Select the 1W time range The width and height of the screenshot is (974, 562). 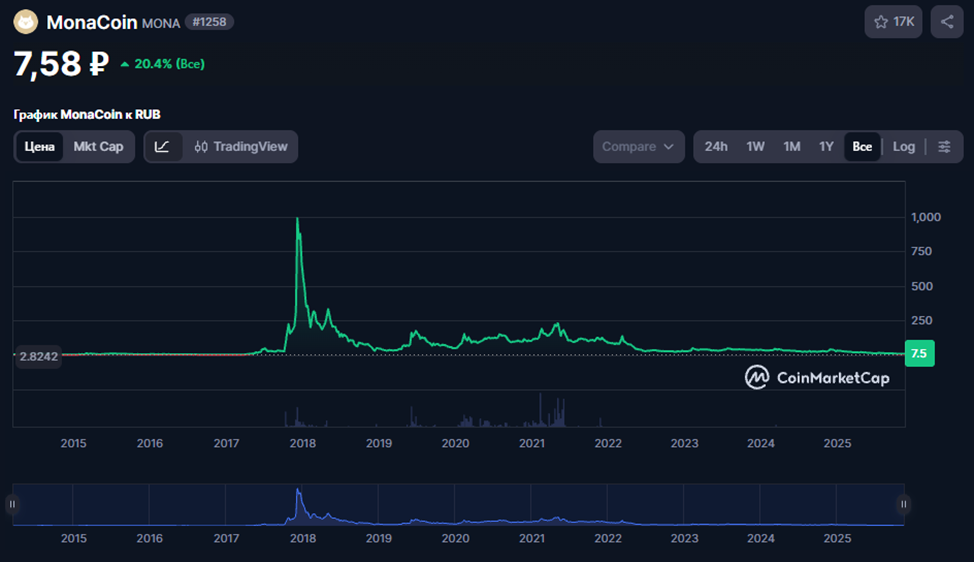click(x=755, y=147)
